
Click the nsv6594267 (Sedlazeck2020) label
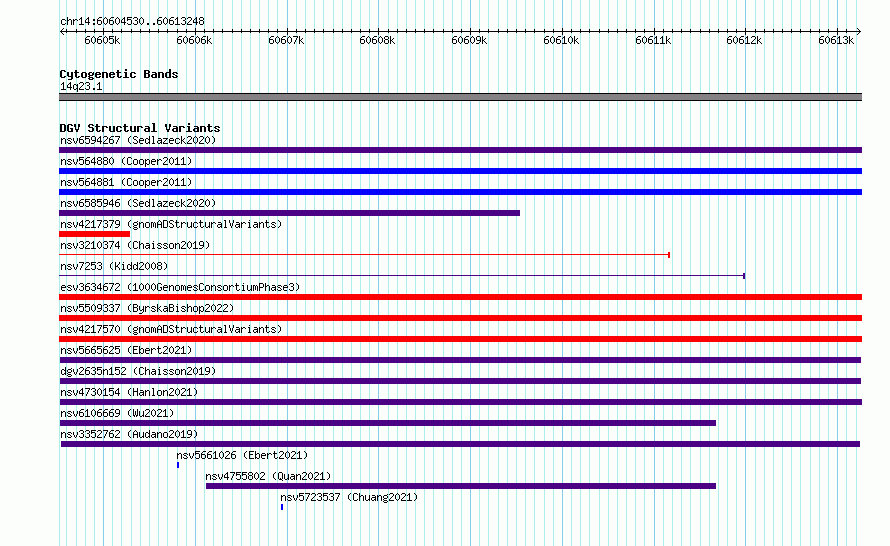click(x=138, y=140)
